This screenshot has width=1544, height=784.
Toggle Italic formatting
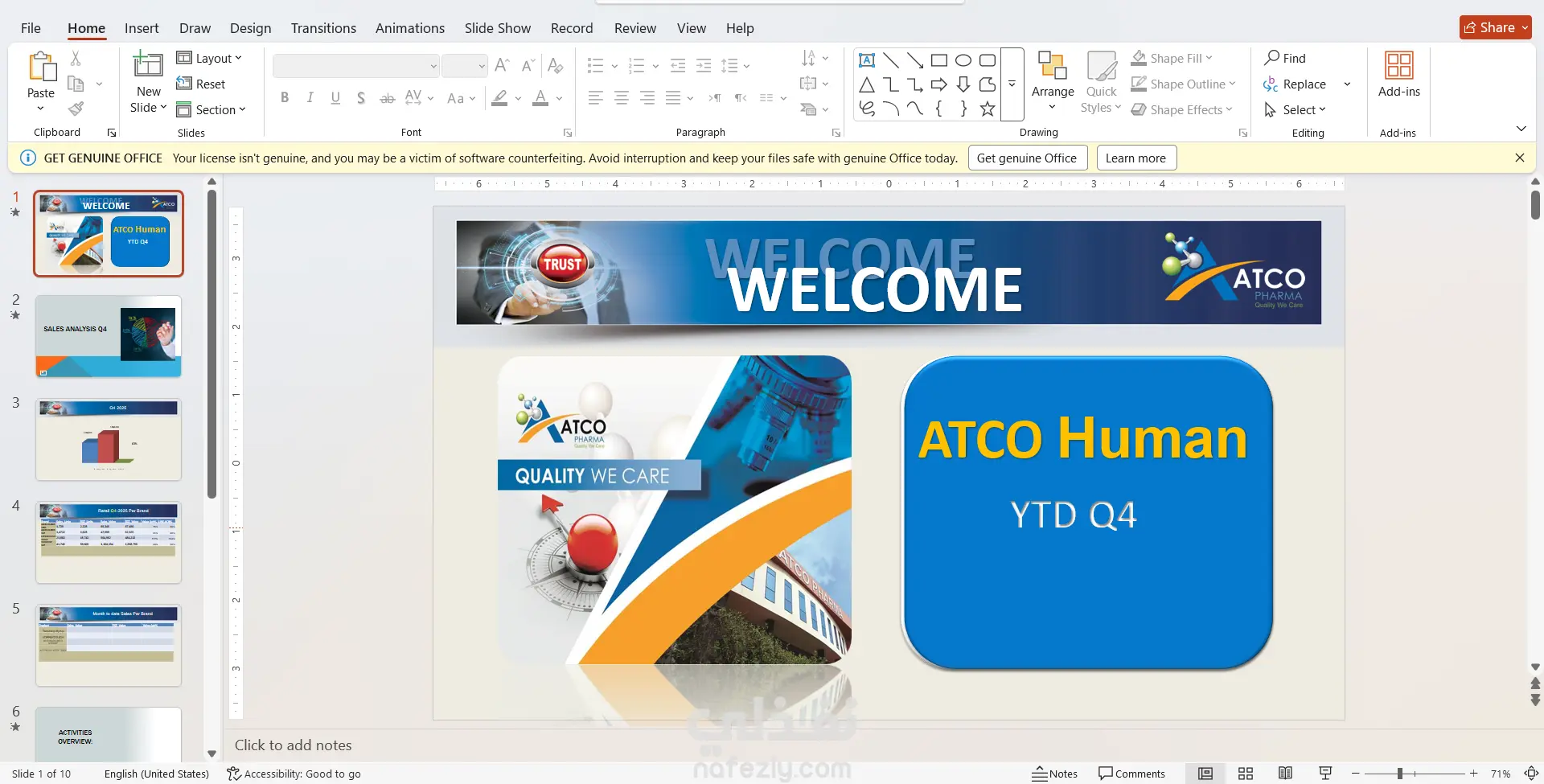(x=310, y=98)
